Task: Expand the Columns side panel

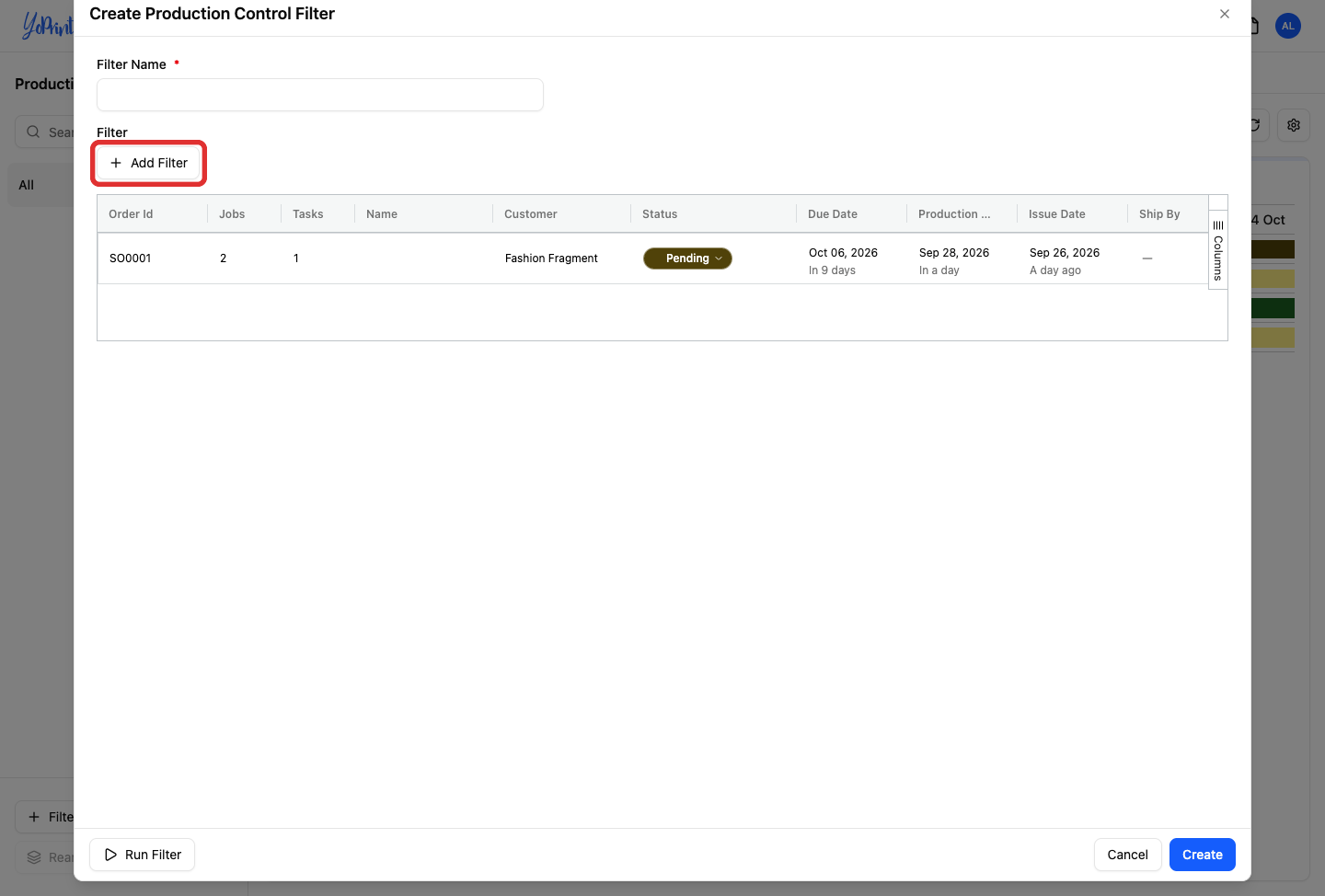Action: (1218, 250)
